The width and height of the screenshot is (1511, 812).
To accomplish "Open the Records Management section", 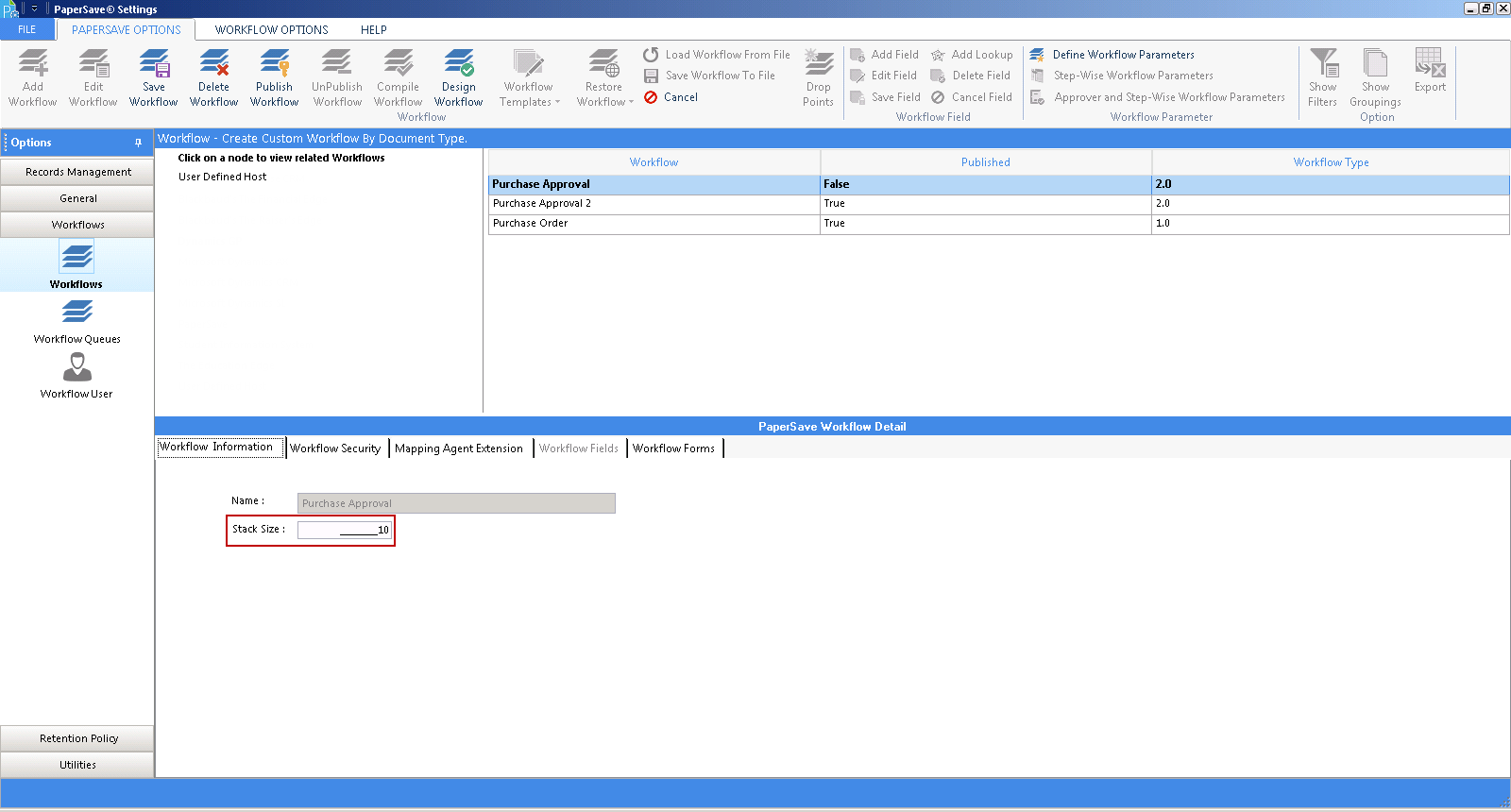I will tap(77, 172).
